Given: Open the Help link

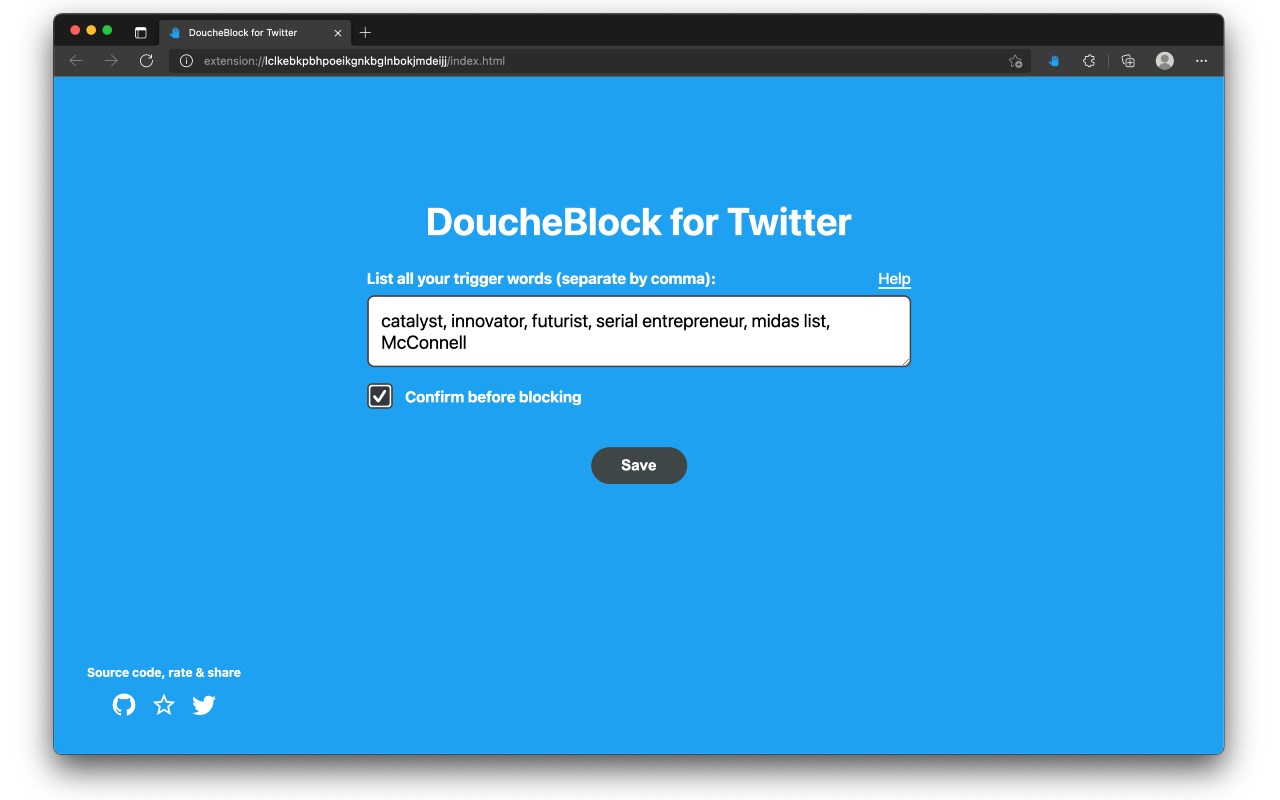Looking at the screenshot, I should [x=894, y=279].
